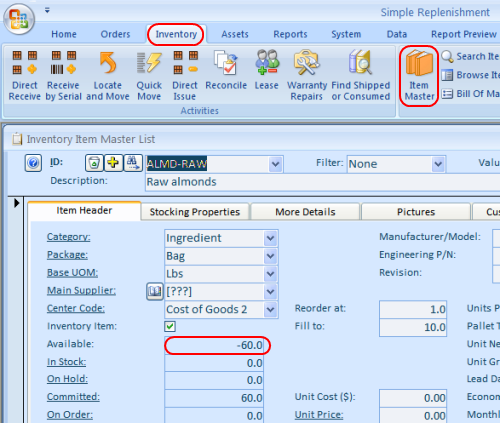Switch to Stocking Properties tab
The image size is (500, 423).
coord(195,212)
